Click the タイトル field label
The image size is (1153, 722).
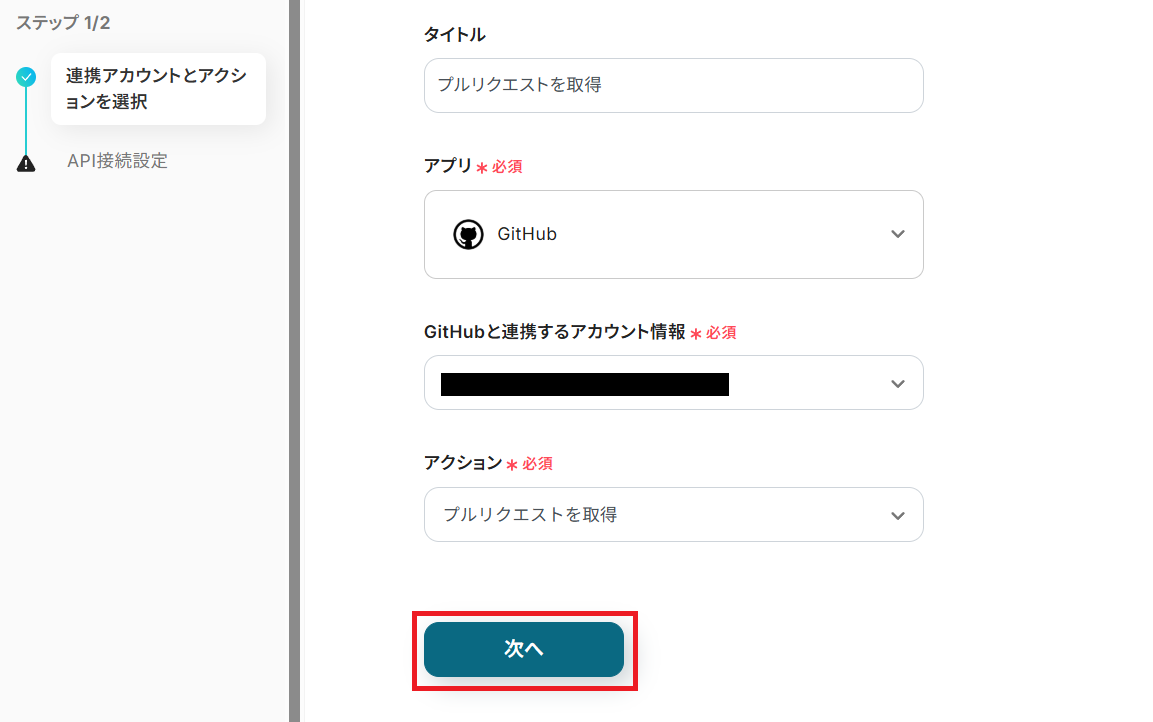click(x=455, y=35)
